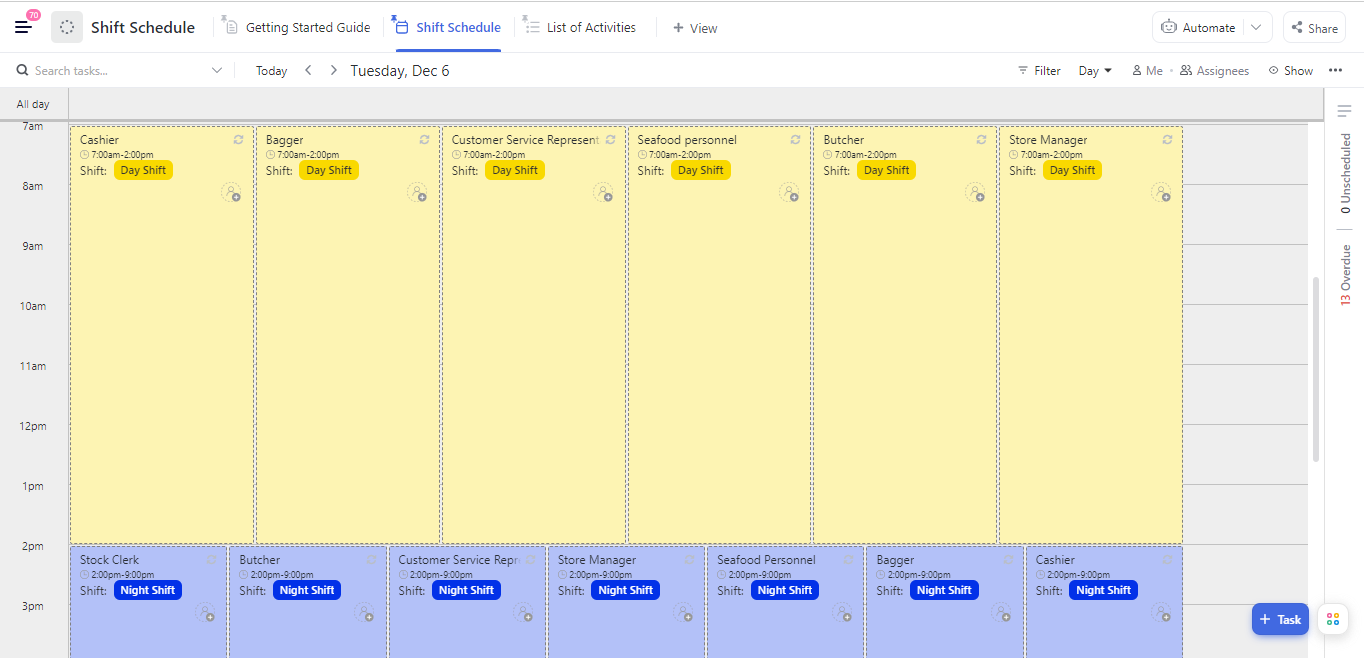Open the Automate dropdown arrow
The width and height of the screenshot is (1364, 658).
1256,28
